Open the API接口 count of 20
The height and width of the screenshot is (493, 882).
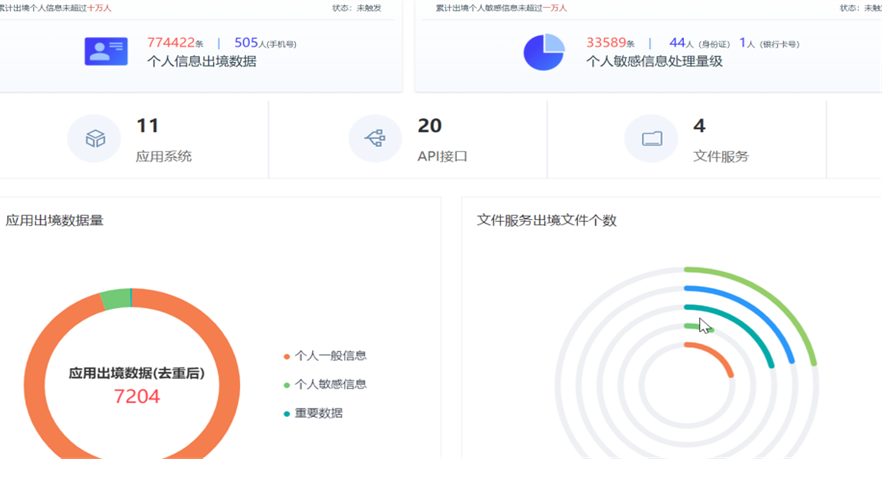click(x=429, y=126)
